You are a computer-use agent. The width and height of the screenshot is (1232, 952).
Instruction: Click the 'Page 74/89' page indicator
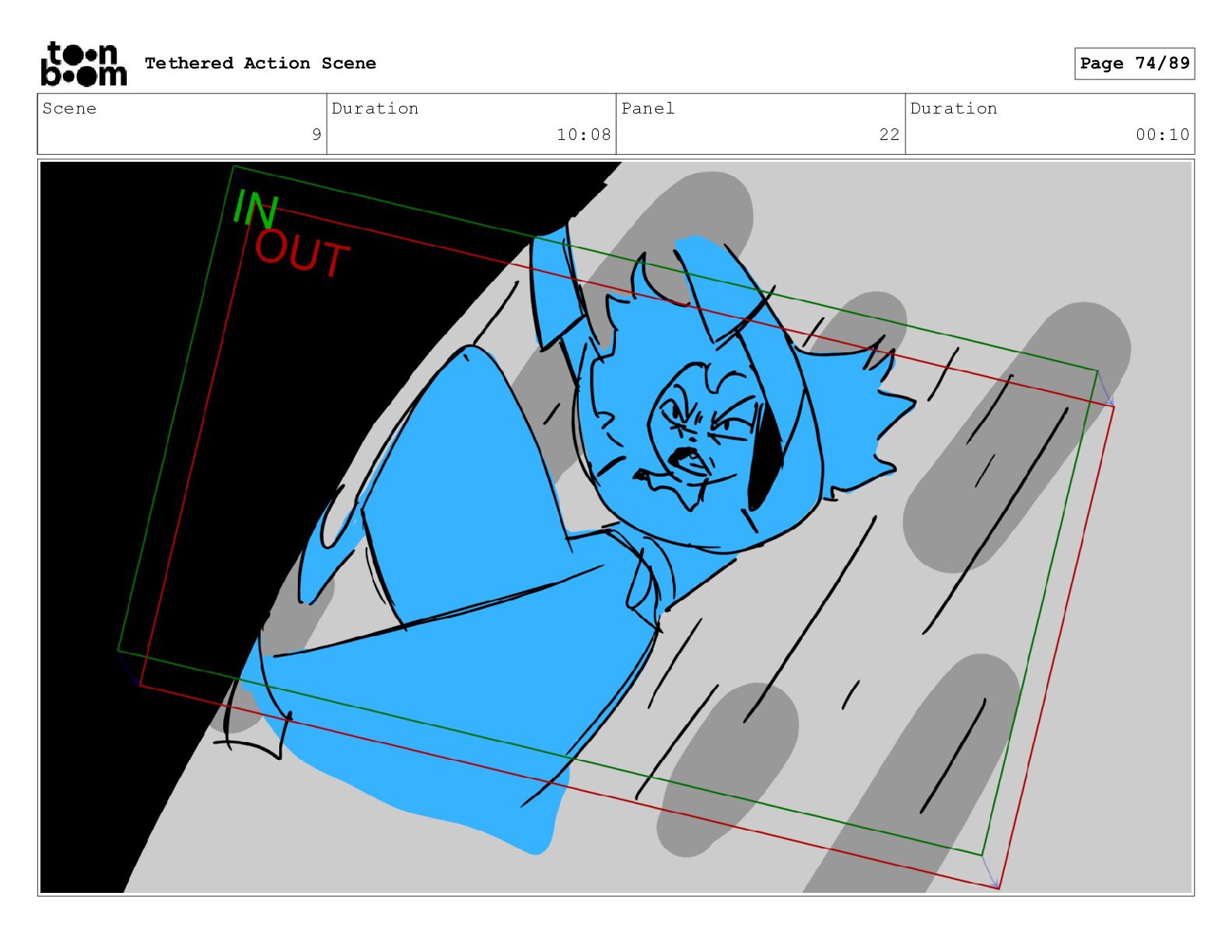point(1134,63)
